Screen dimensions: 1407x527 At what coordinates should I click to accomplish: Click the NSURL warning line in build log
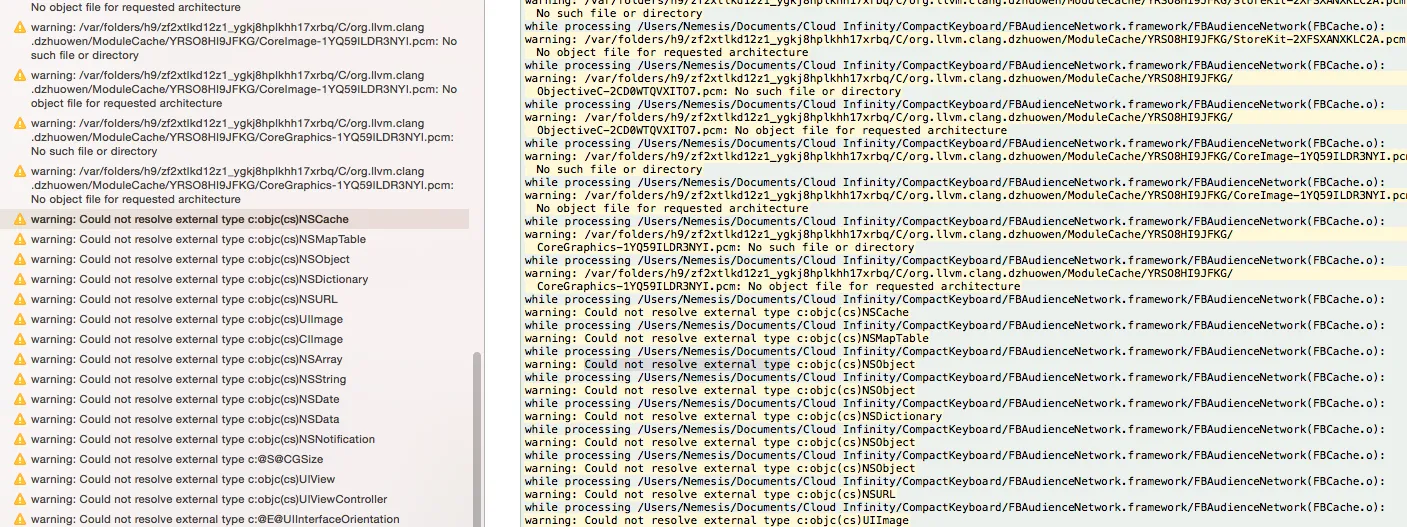(x=710, y=494)
